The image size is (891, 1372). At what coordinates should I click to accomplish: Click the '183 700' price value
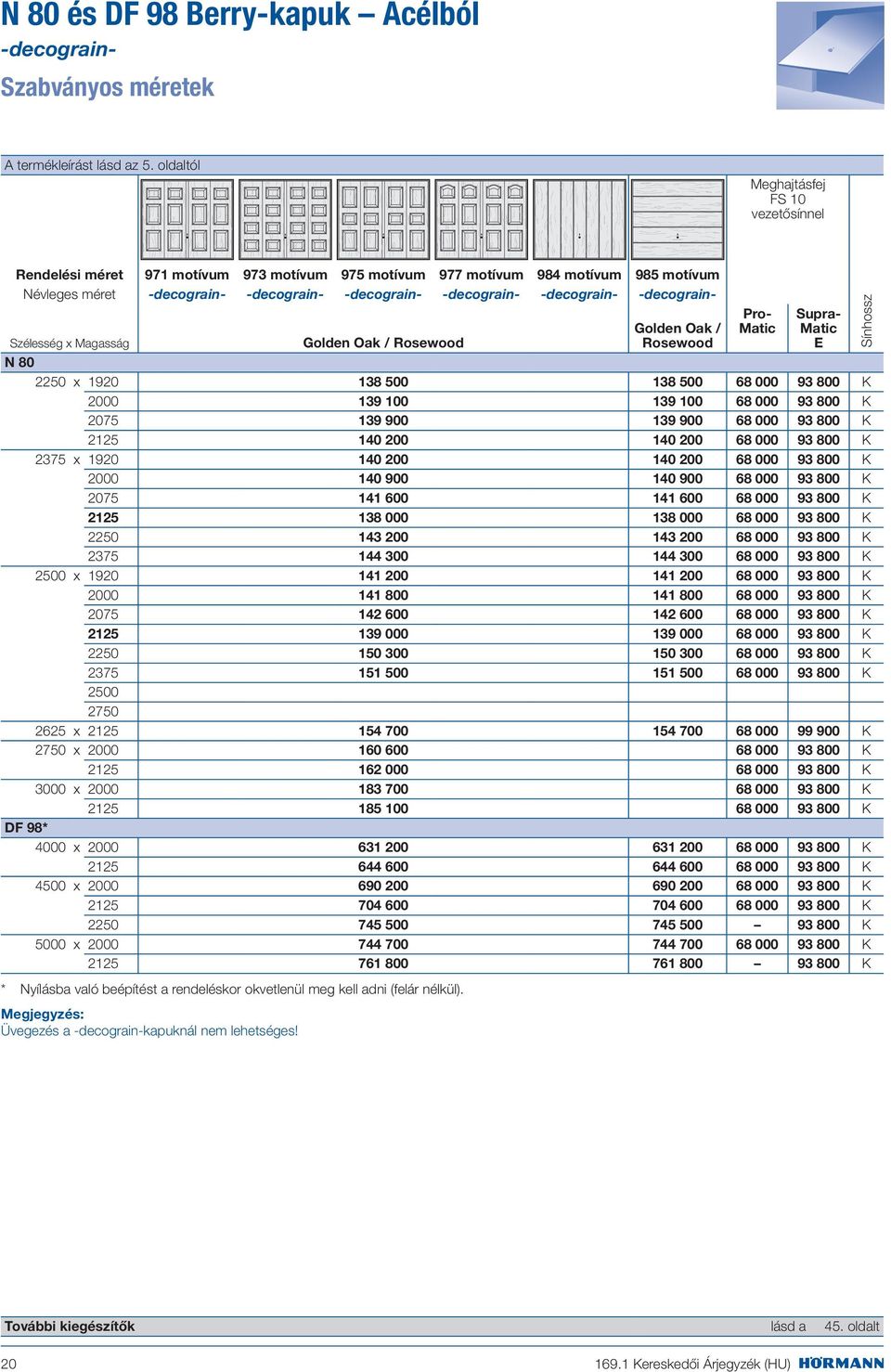click(383, 789)
